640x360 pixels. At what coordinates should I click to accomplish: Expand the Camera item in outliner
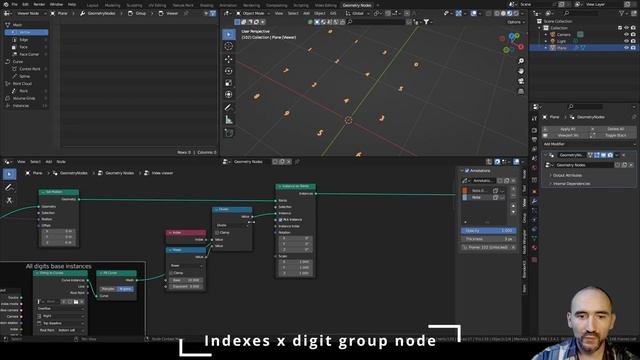click(x=546, y=35)
